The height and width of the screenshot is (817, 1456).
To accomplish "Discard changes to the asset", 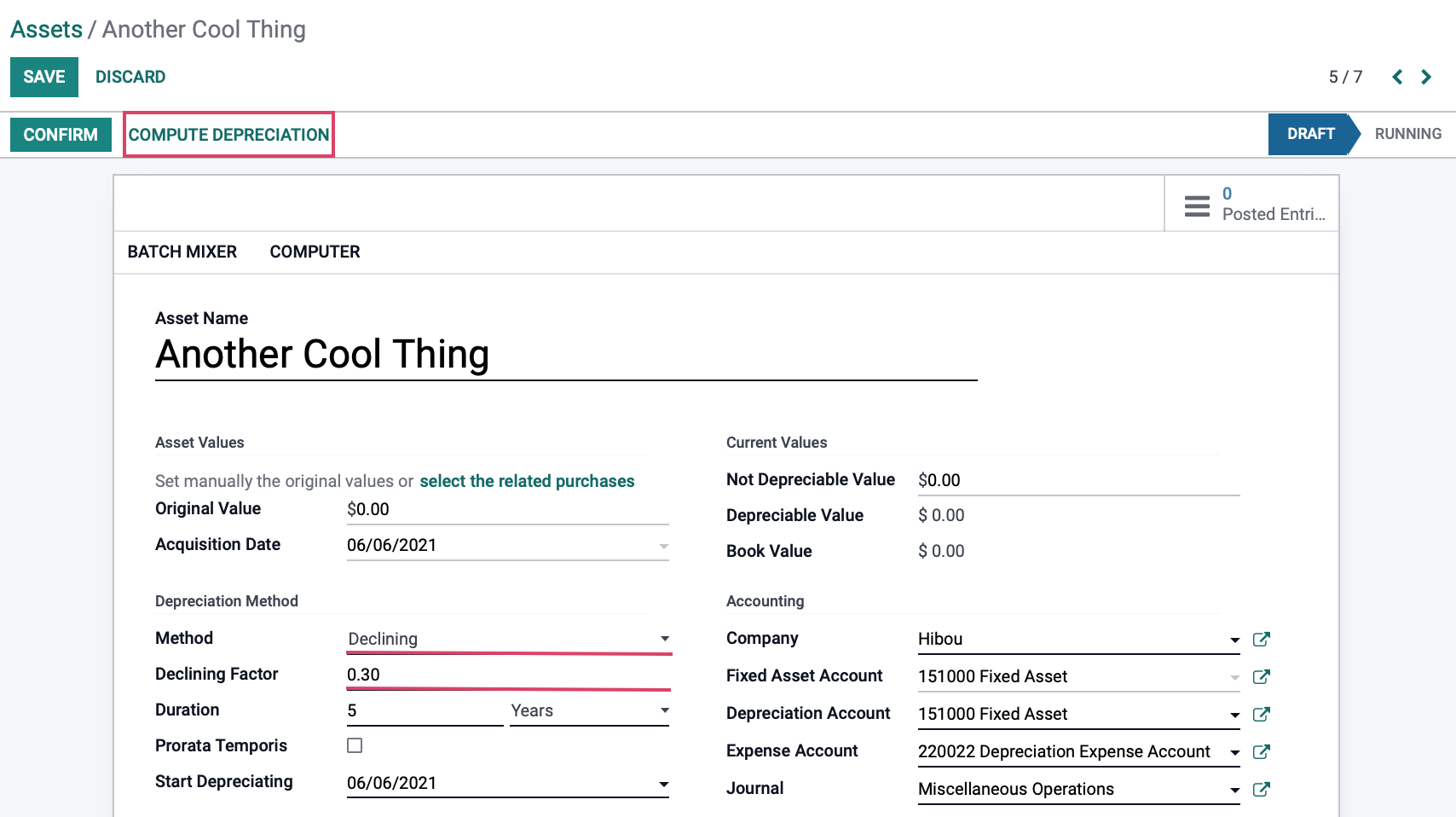I will coord(130,77).
